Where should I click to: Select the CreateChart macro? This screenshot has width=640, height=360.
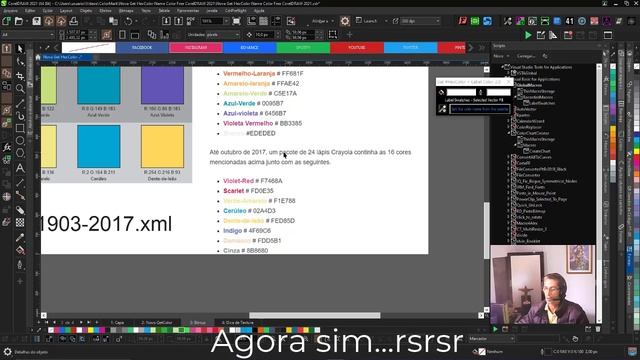pos(540,151)
